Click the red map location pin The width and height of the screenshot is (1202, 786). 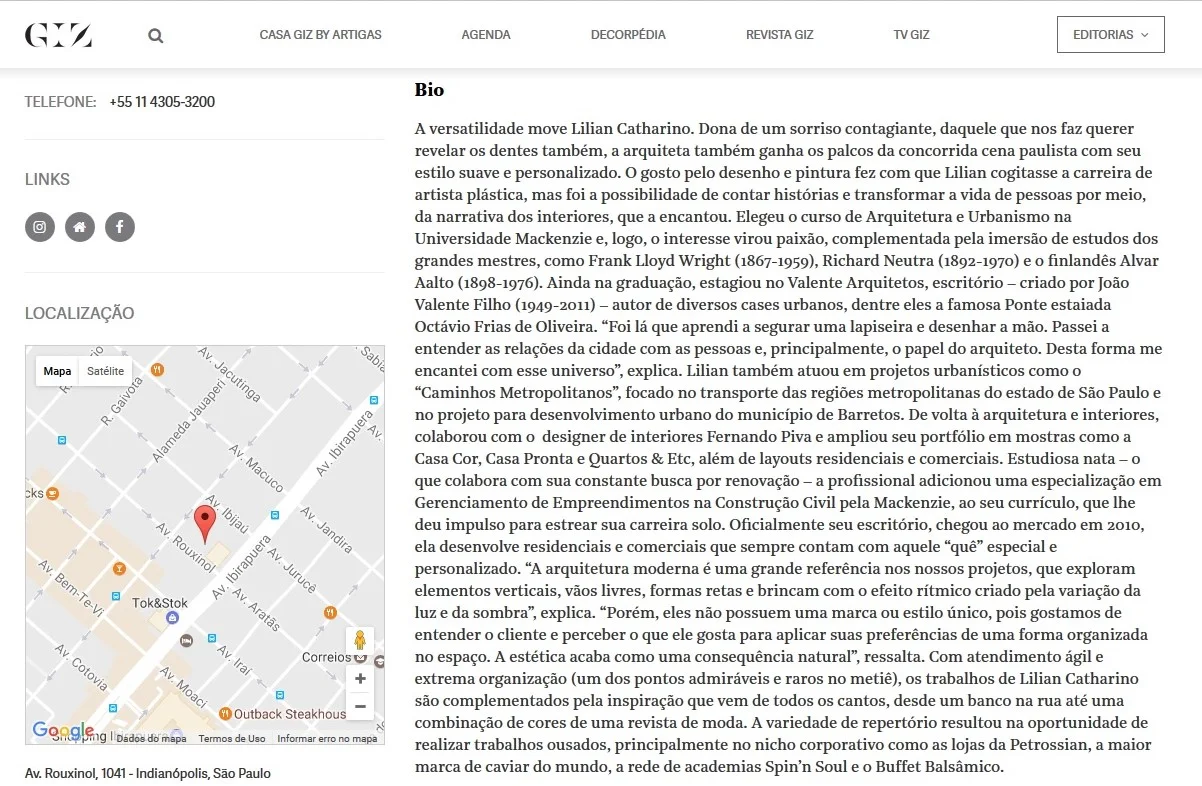[204, 524]
